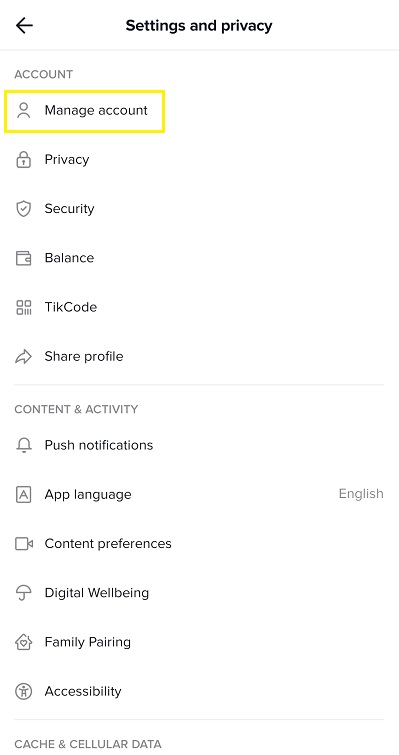Viewport: 399px width, 755px height.
Task: Select the English language value
Action: tap(361, 494)
